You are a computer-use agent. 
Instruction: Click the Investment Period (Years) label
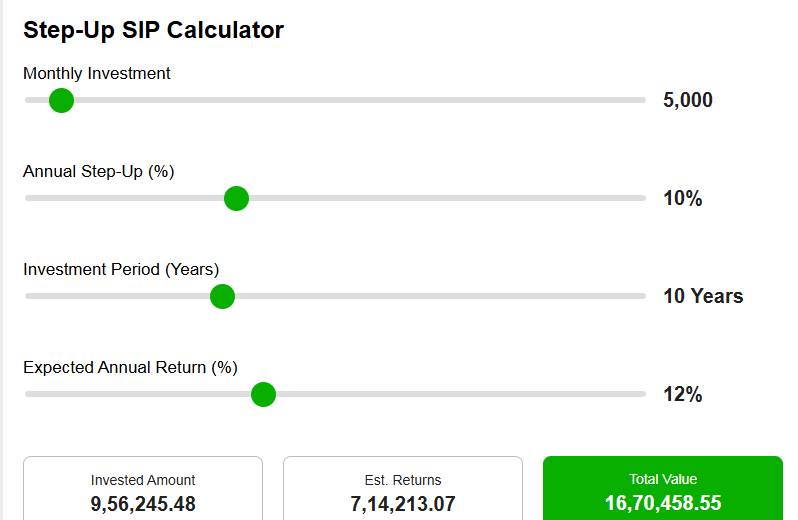(121, 269)
